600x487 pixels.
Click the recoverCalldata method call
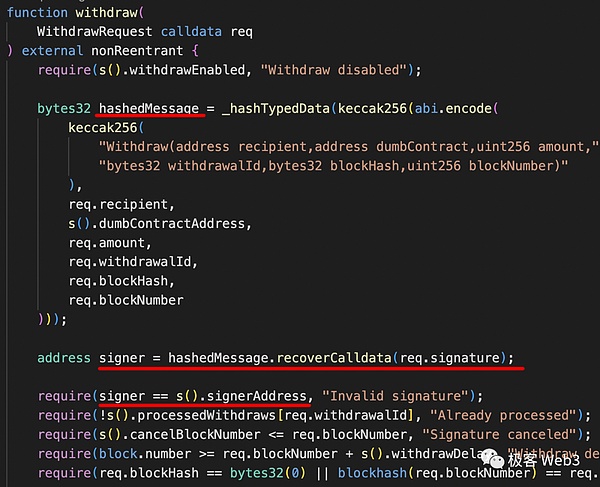coord(334,358)
